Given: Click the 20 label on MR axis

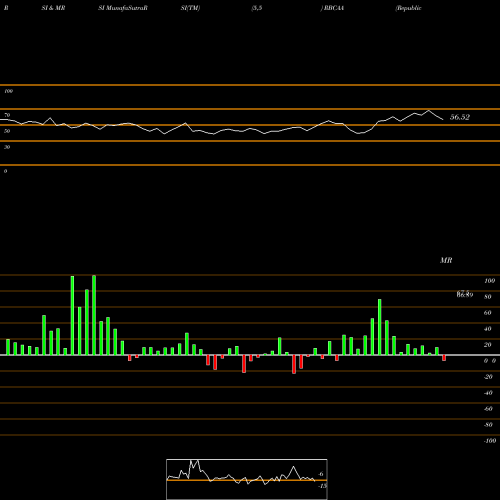Looking at the screenshot, I should [488, 345].
